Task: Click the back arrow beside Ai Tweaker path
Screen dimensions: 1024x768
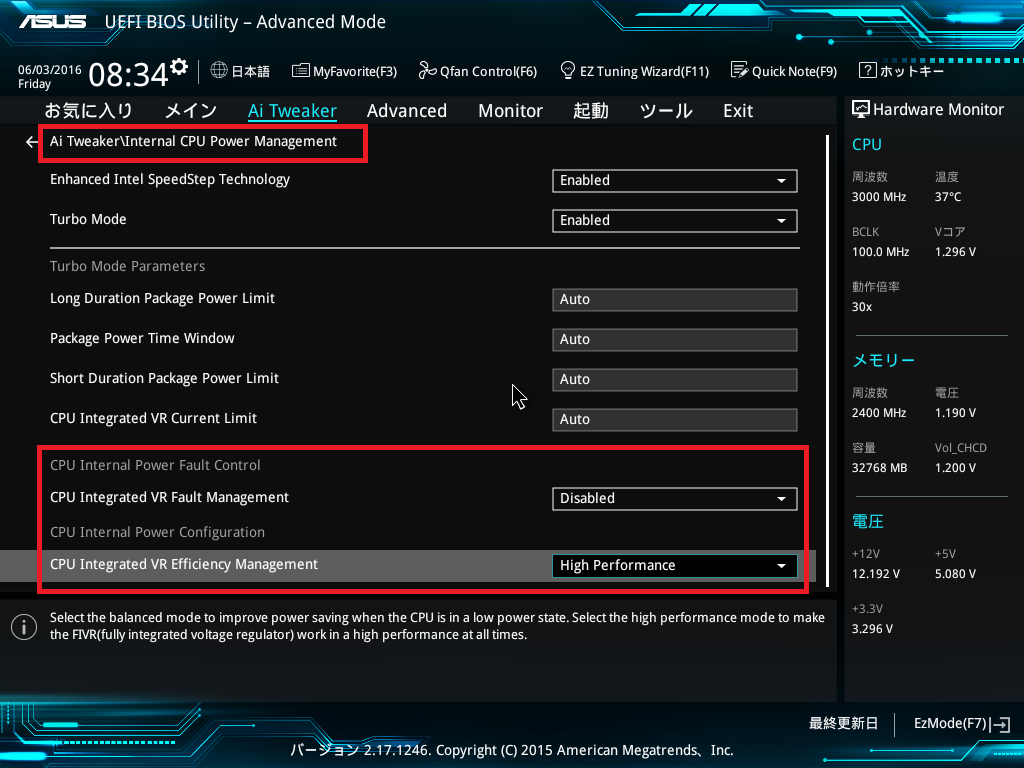Action: pos(31,142)
